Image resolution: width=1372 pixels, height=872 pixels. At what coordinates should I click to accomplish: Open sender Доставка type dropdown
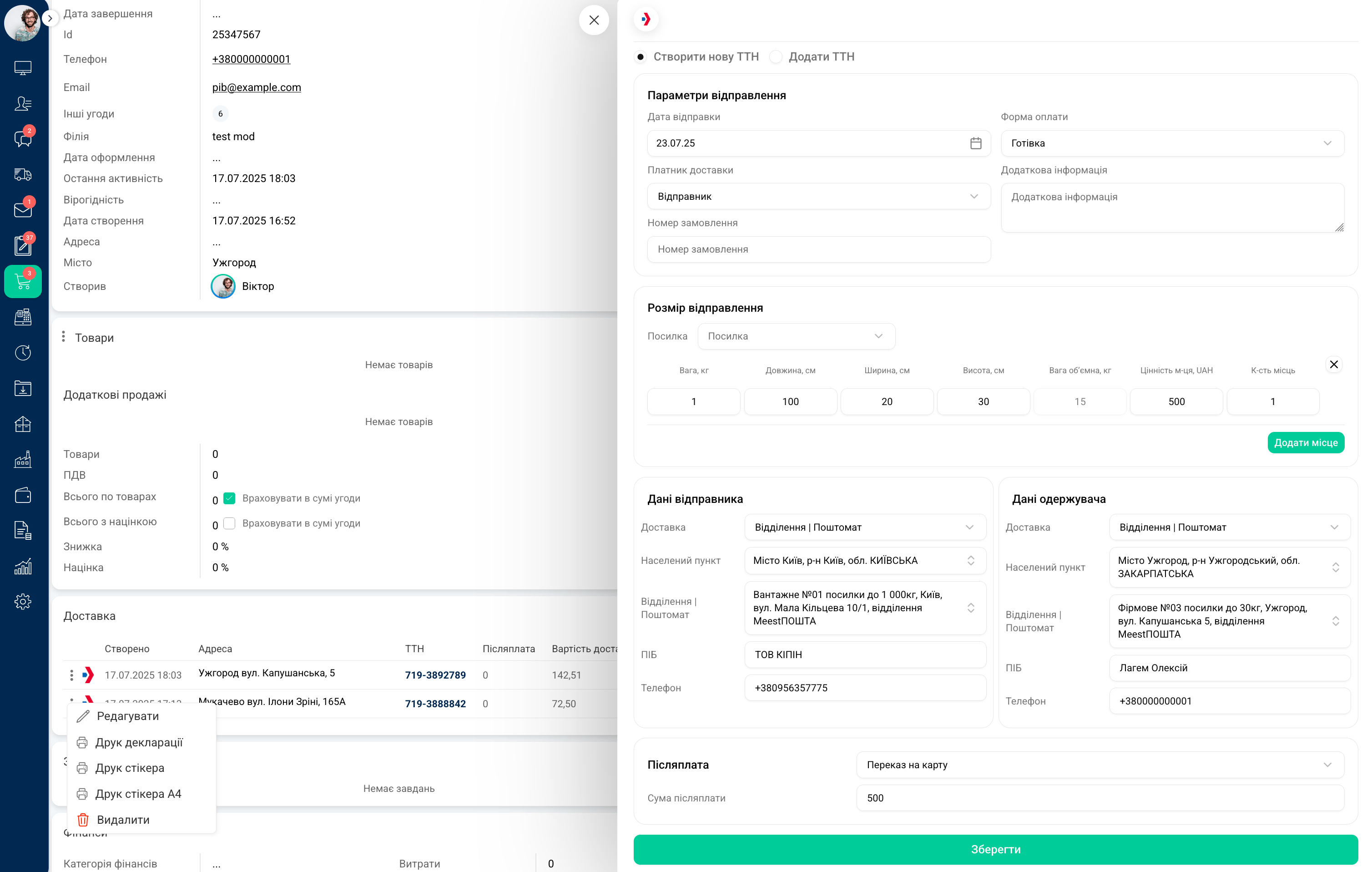point(865,527)
